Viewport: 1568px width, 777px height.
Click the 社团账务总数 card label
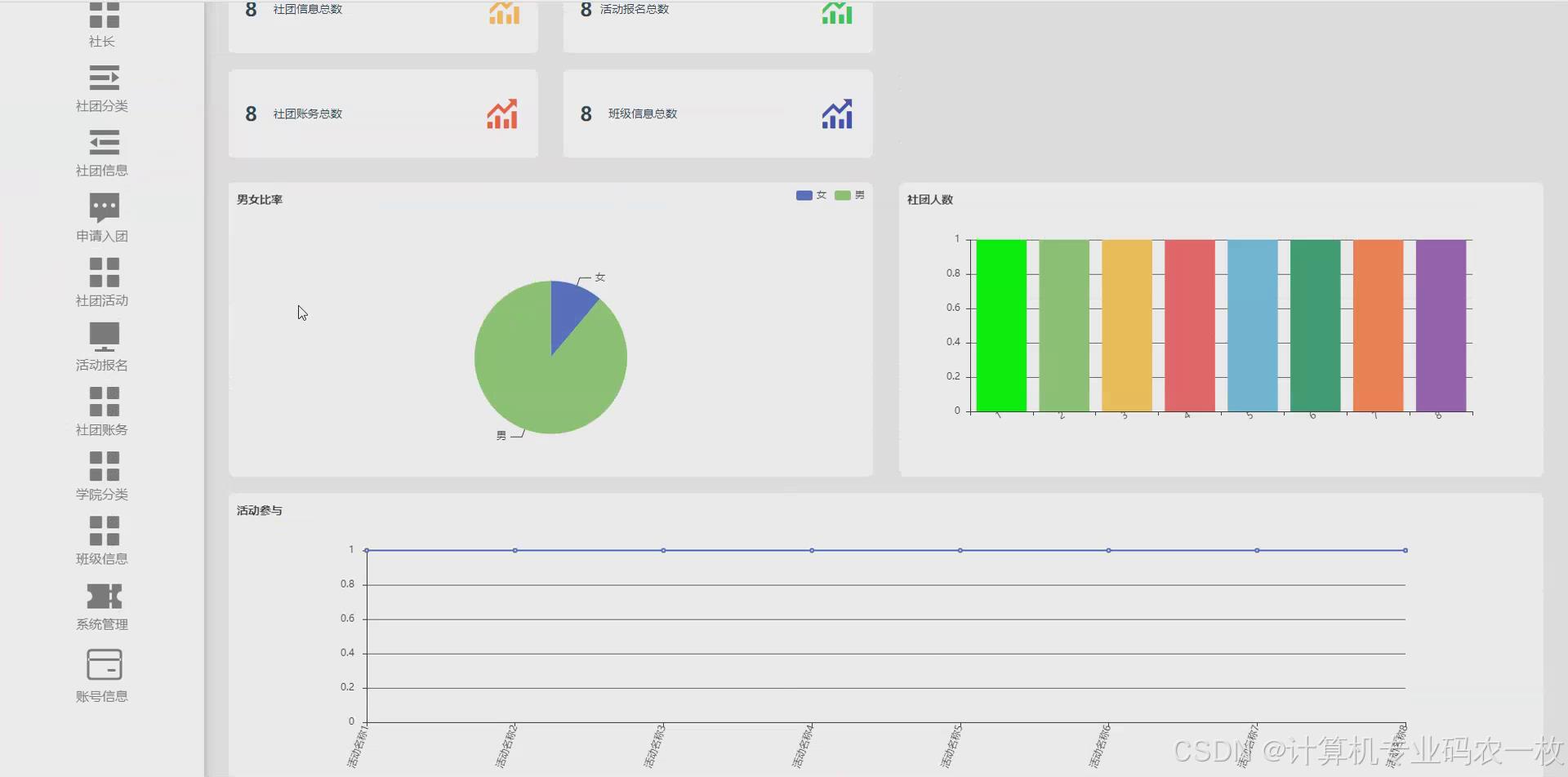coord(308,114)
